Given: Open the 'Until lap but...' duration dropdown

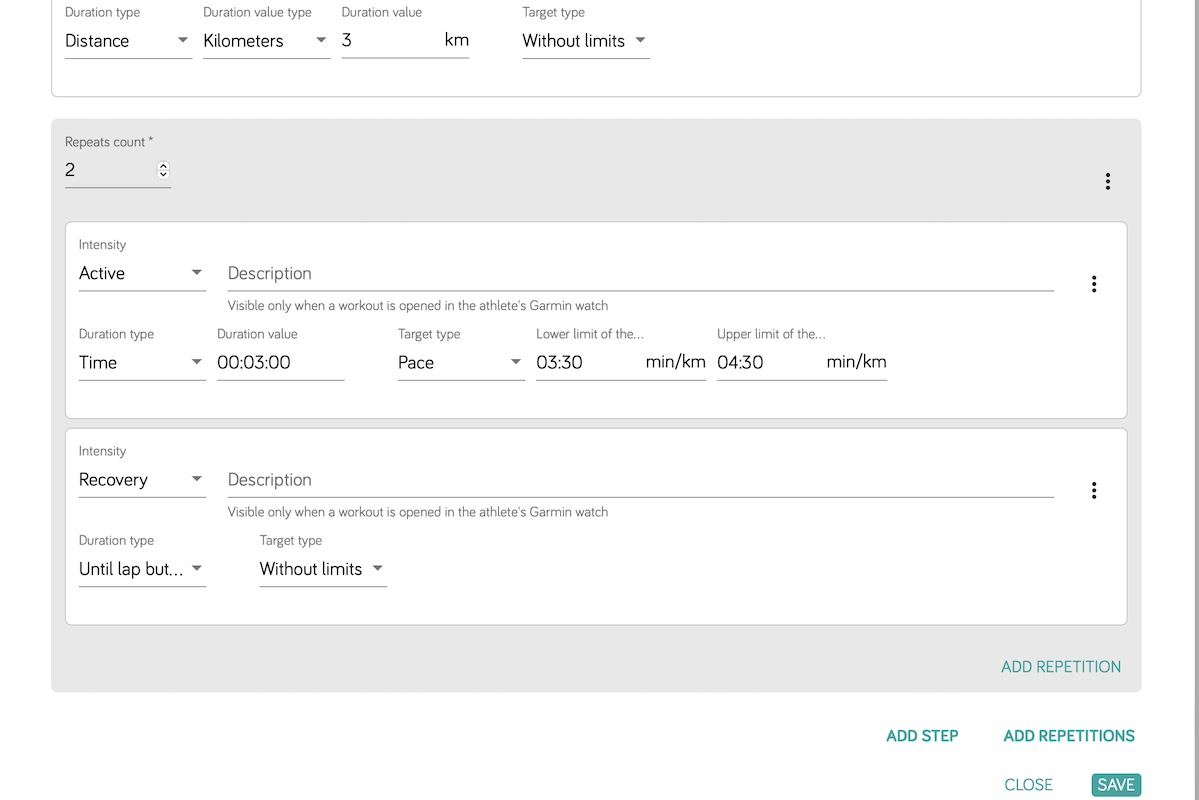Looking at the screenshot, I should click(142, 569).
